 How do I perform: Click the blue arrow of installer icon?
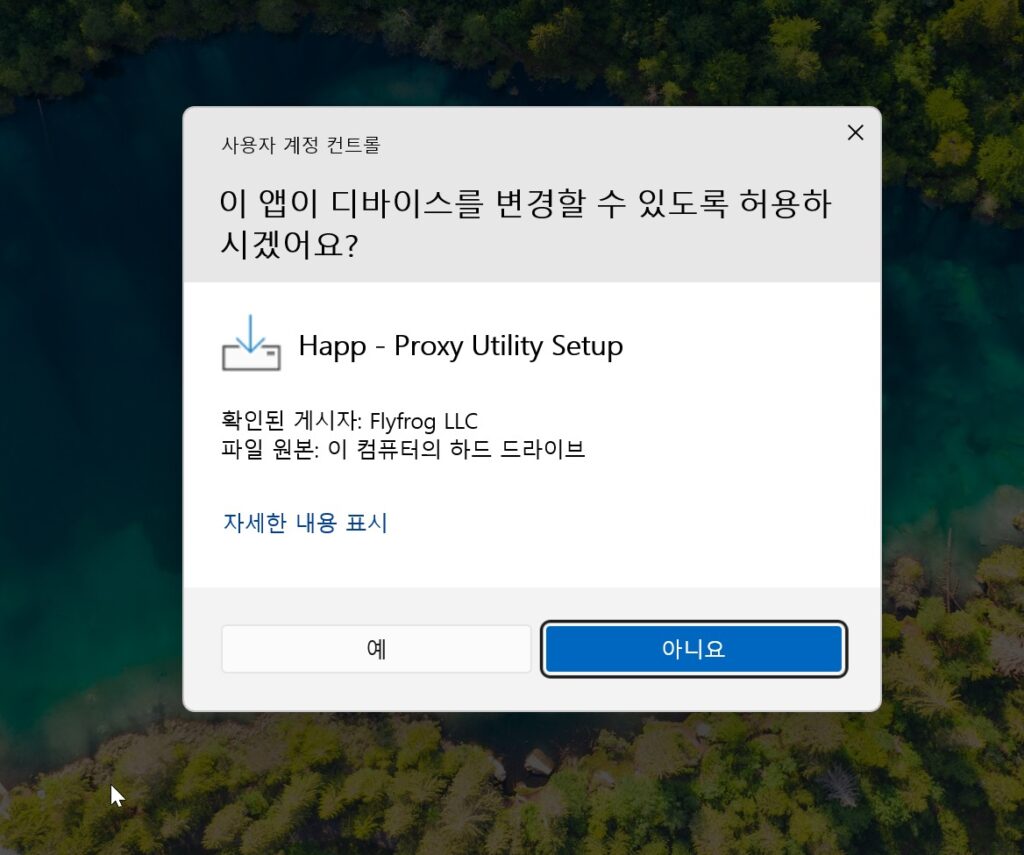click(x=250, y=333)
